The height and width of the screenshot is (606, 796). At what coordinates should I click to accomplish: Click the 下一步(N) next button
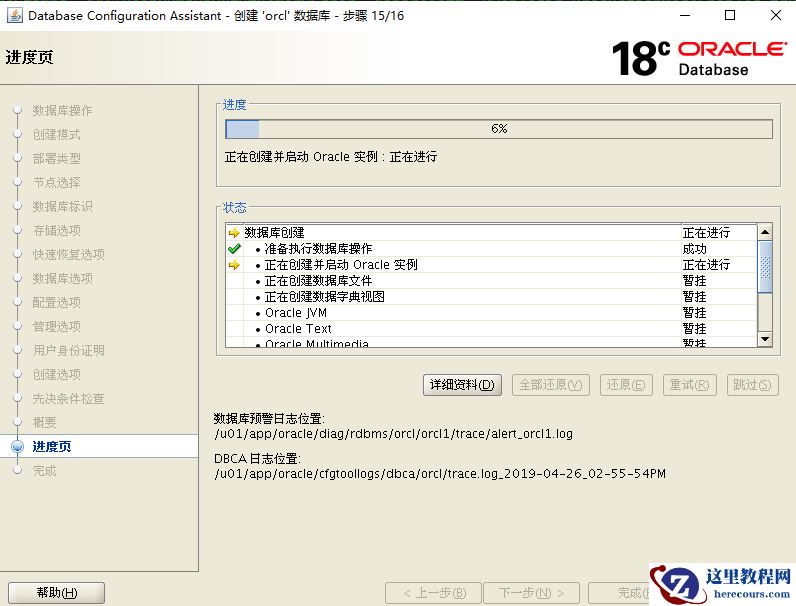[531, 593]
